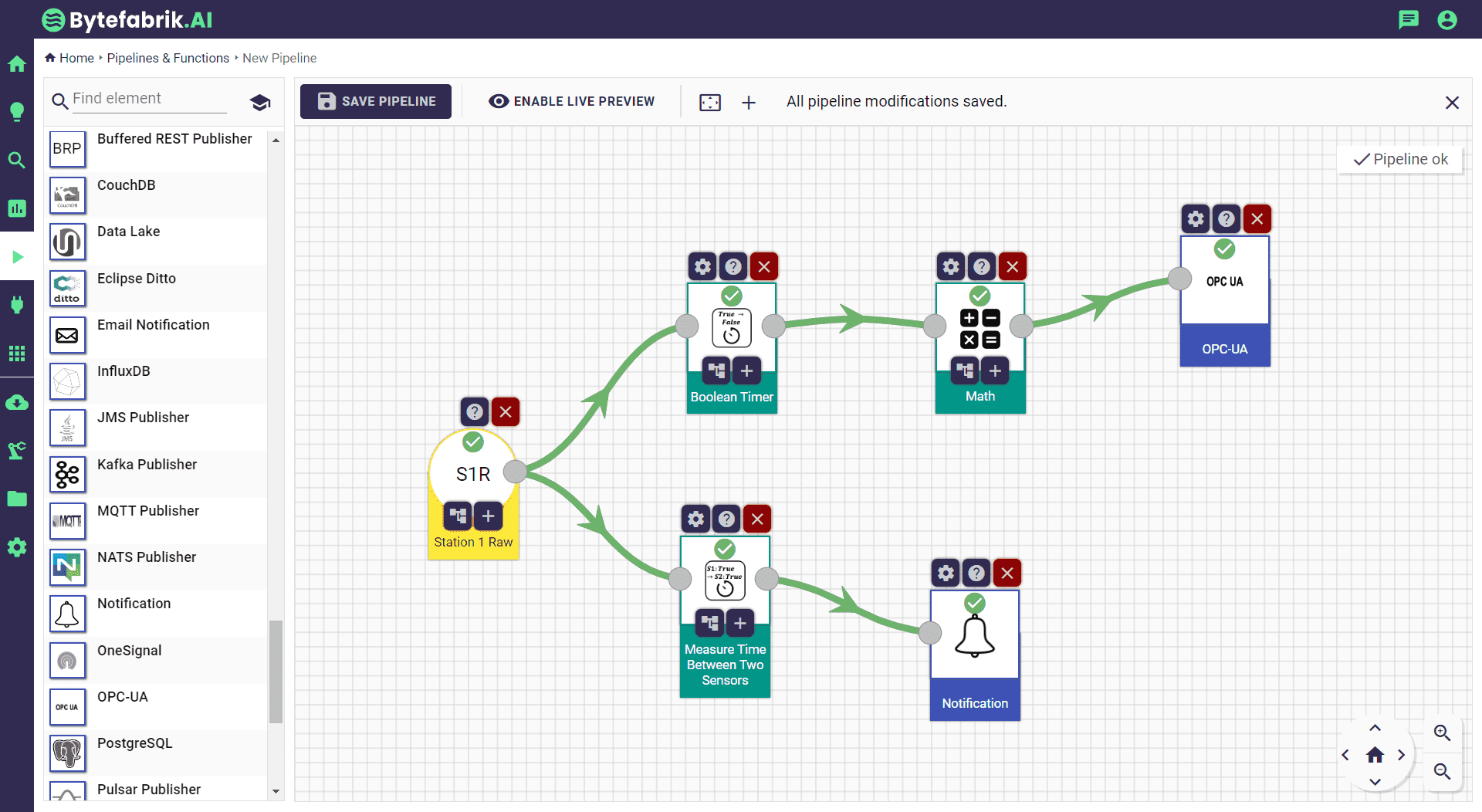Click zoom in magnifier on canvas
This screenshot has height=812, width=1482.
1441,732
